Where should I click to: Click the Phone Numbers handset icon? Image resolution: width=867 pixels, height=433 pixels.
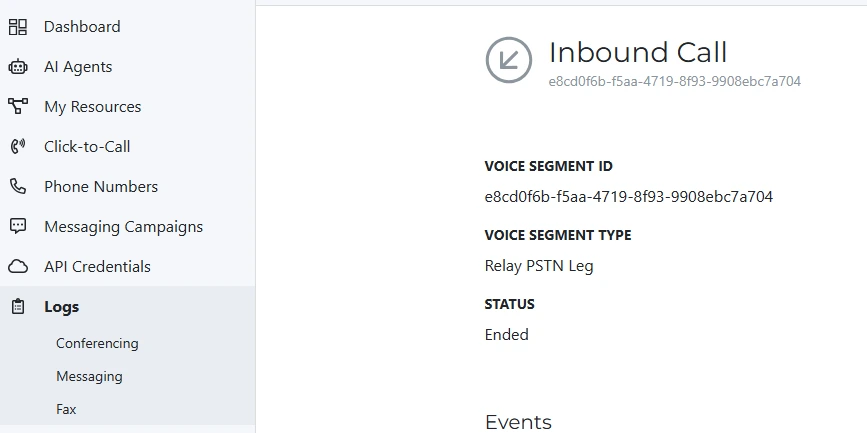pyautogui.click(x=17, y=186)
